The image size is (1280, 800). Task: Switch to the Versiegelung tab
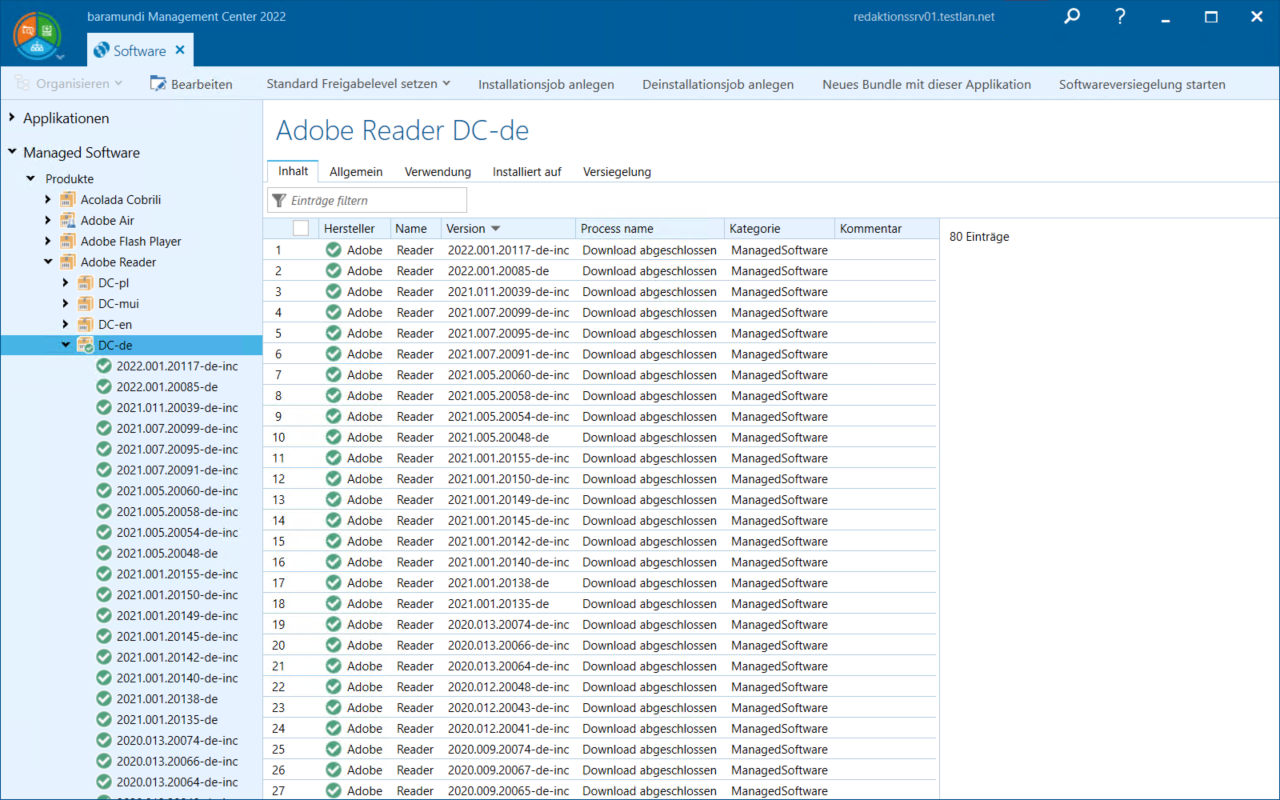pyautogui.click(x=616, y=172)
